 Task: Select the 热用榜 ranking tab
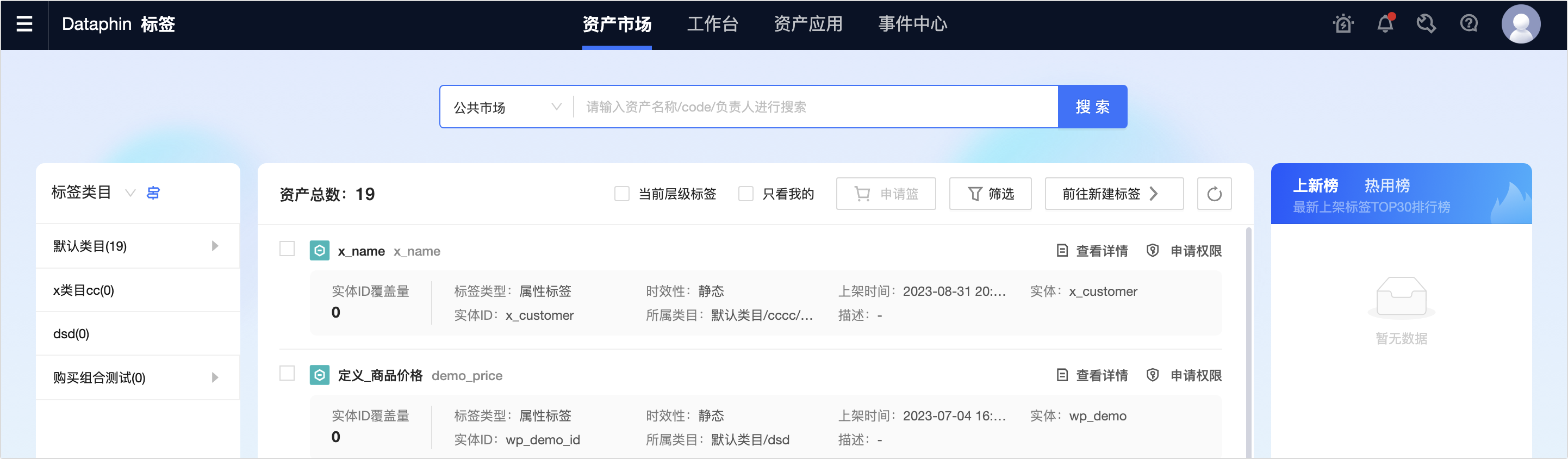pos(1387,185)
